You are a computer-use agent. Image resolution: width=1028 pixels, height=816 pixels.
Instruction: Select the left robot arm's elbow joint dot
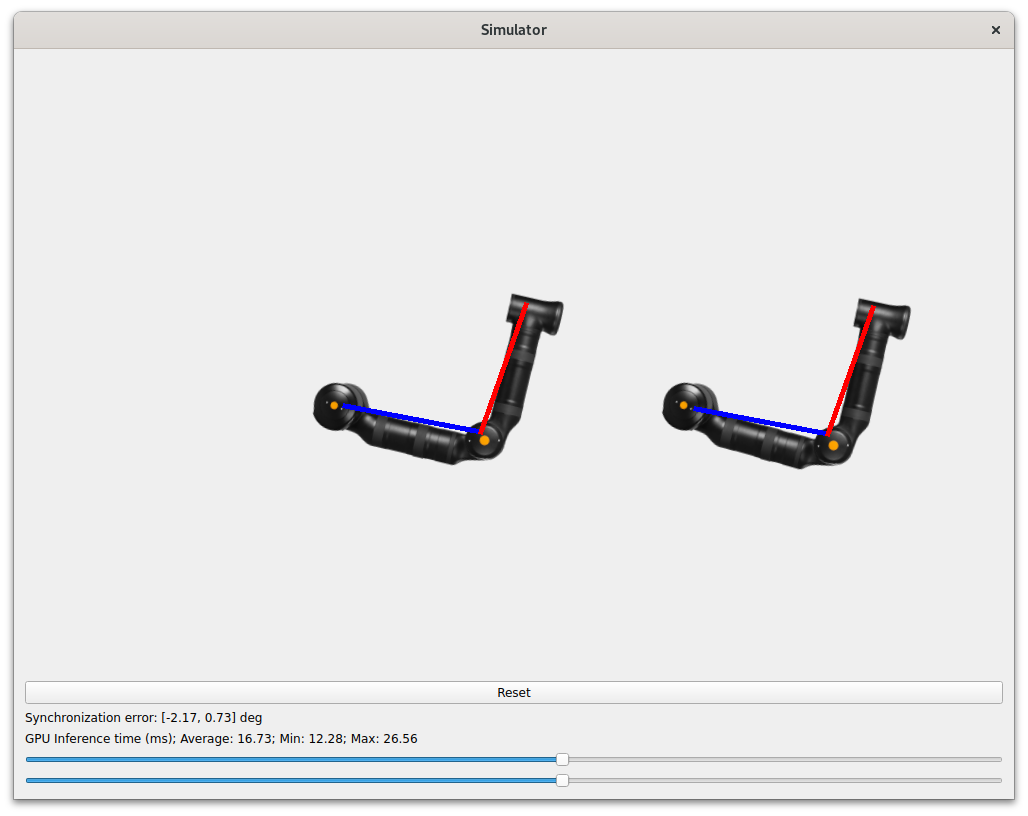point(484,440)
